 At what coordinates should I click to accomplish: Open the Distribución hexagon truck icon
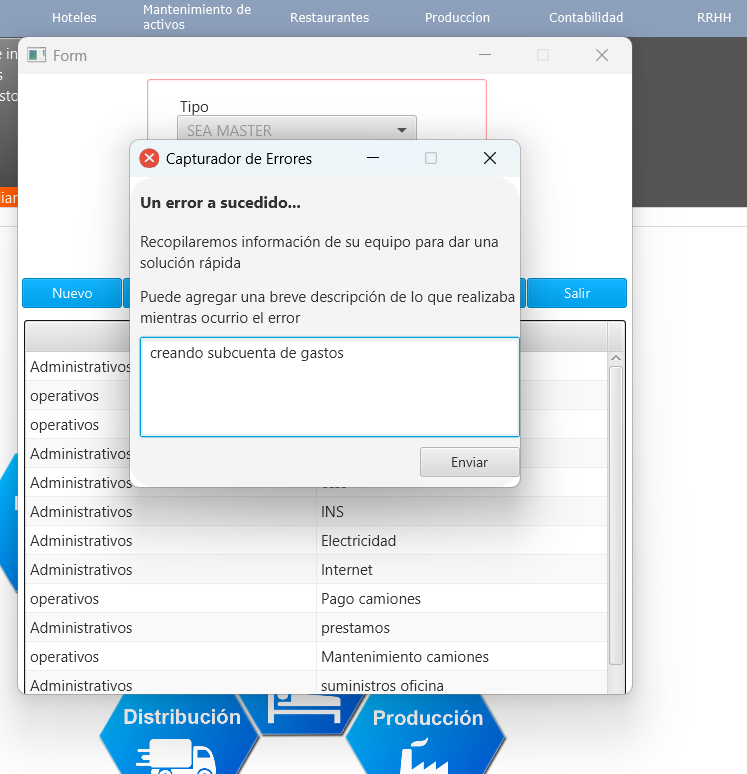point(180,738)
